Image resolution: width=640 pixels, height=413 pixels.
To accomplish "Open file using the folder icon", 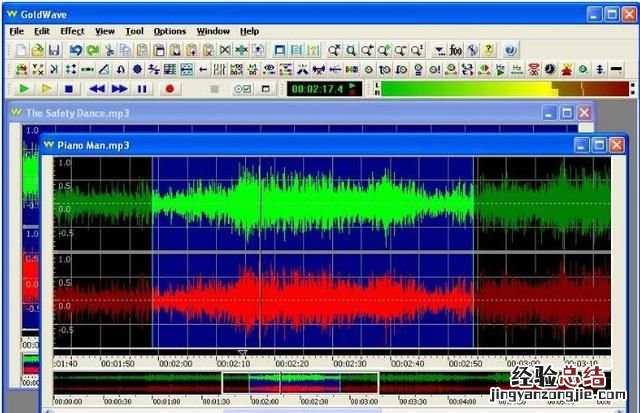I will click(x=38, y=49).
